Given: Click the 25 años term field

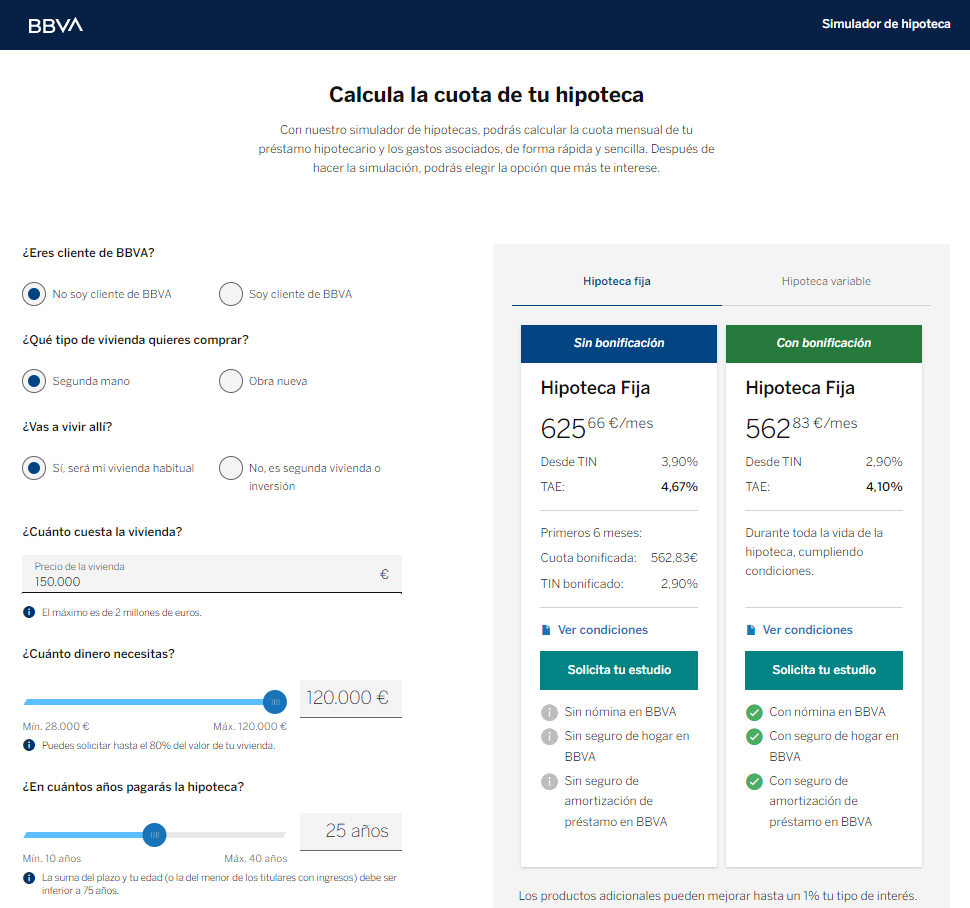Looking at the screenshot, I should coord(351,831).
